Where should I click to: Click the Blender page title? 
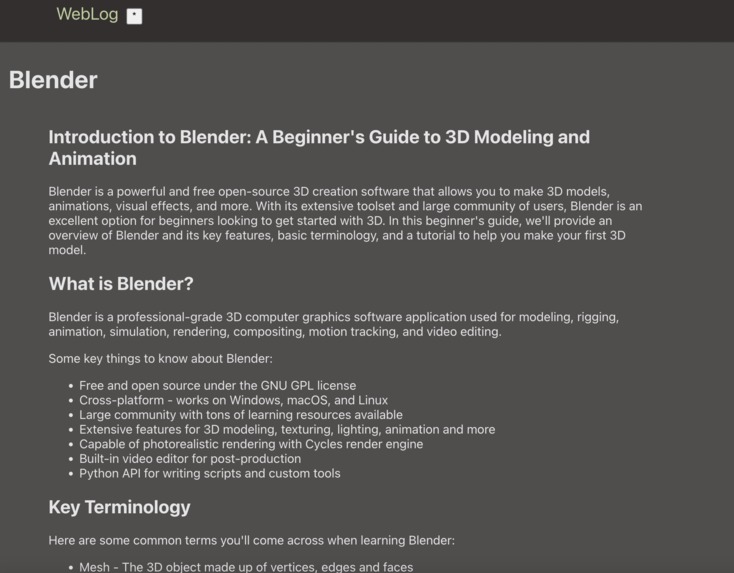[x=53, y=80]
